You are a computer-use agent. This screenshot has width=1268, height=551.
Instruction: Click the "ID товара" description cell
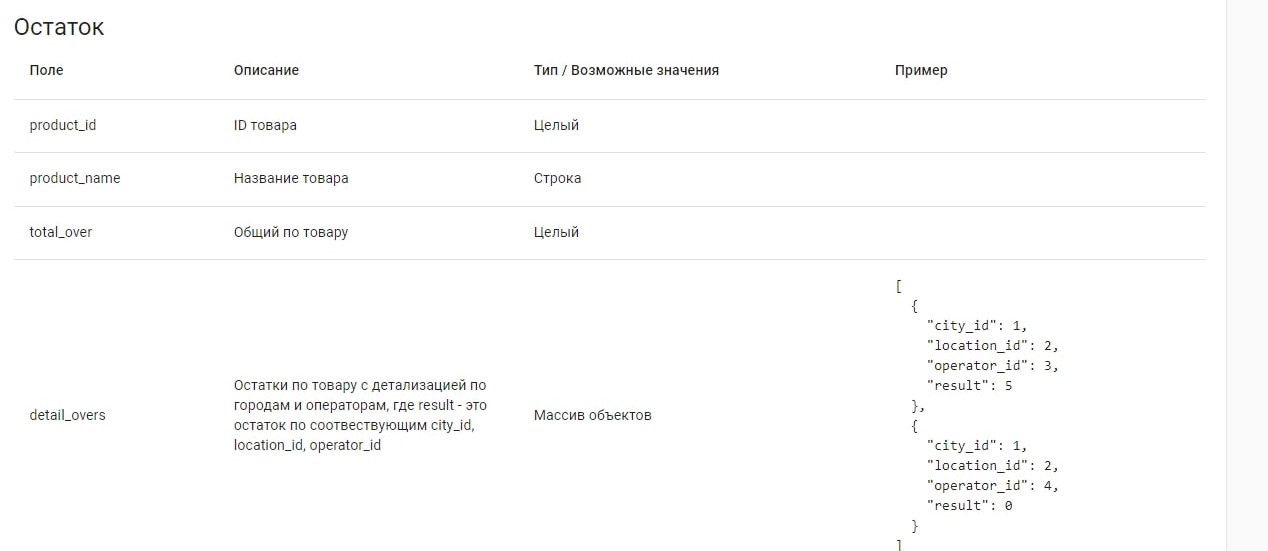(x=265, y=125)
